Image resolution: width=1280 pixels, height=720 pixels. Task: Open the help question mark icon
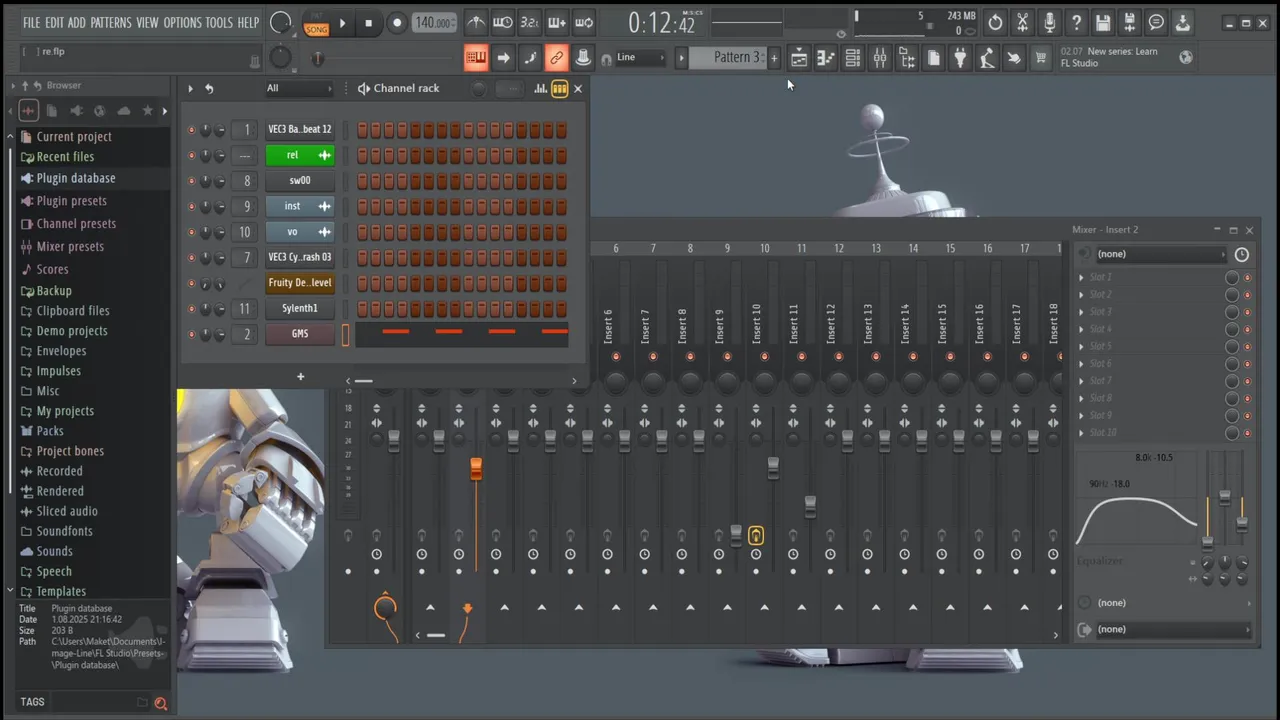1076,22
